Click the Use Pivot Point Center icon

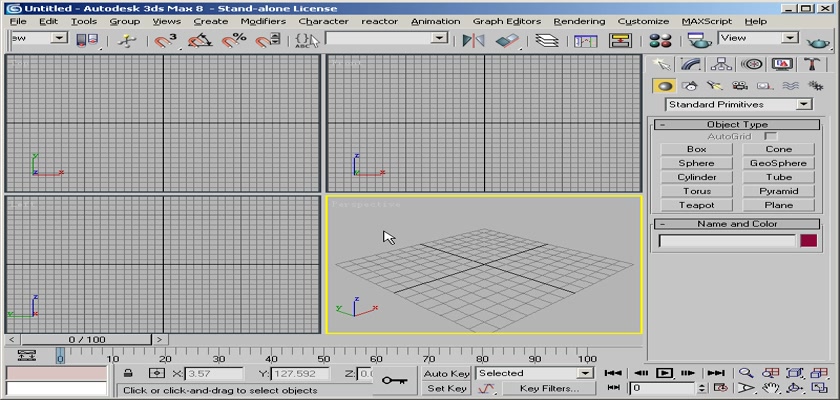click(88, 40)
